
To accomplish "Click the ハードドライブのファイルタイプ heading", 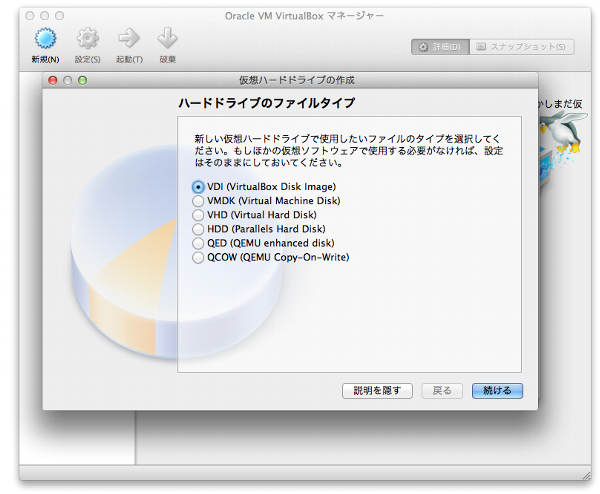I will [266, 103].
